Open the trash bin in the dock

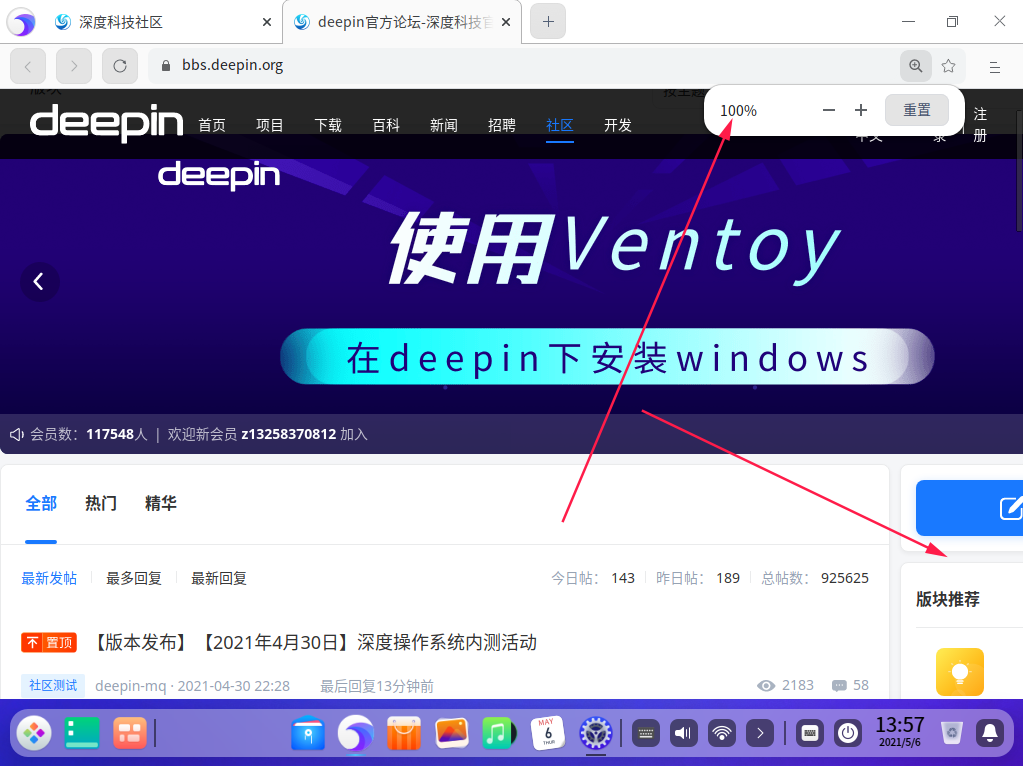953,733
